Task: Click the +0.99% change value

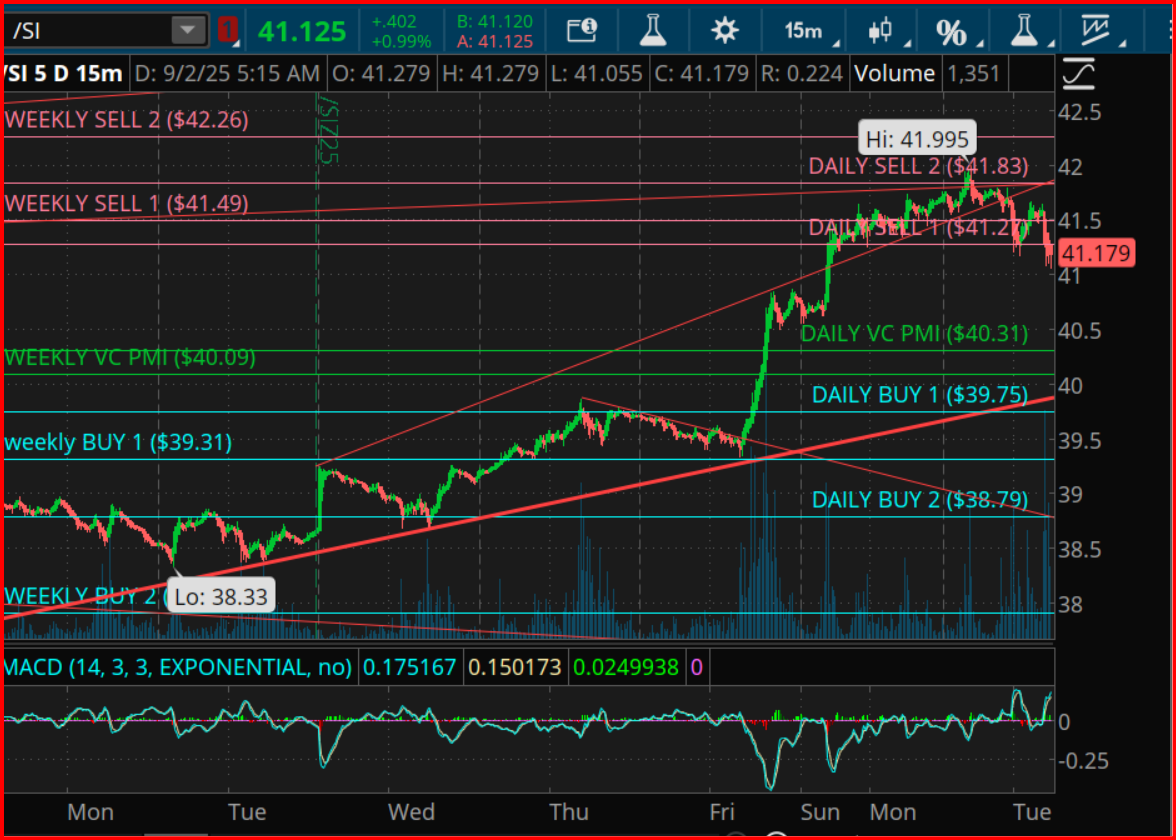Action: coord(401,42)
